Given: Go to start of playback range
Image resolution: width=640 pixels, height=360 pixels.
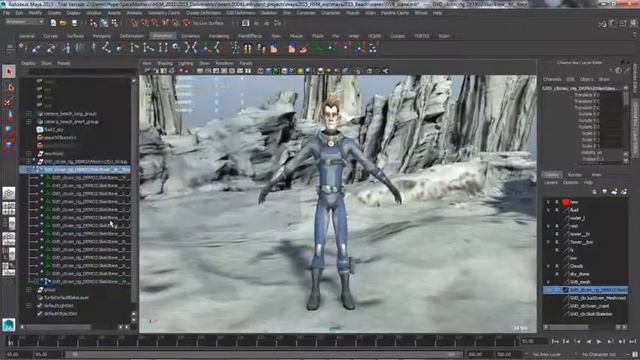Looking at the screenshot, I should (x=555, y=341).
